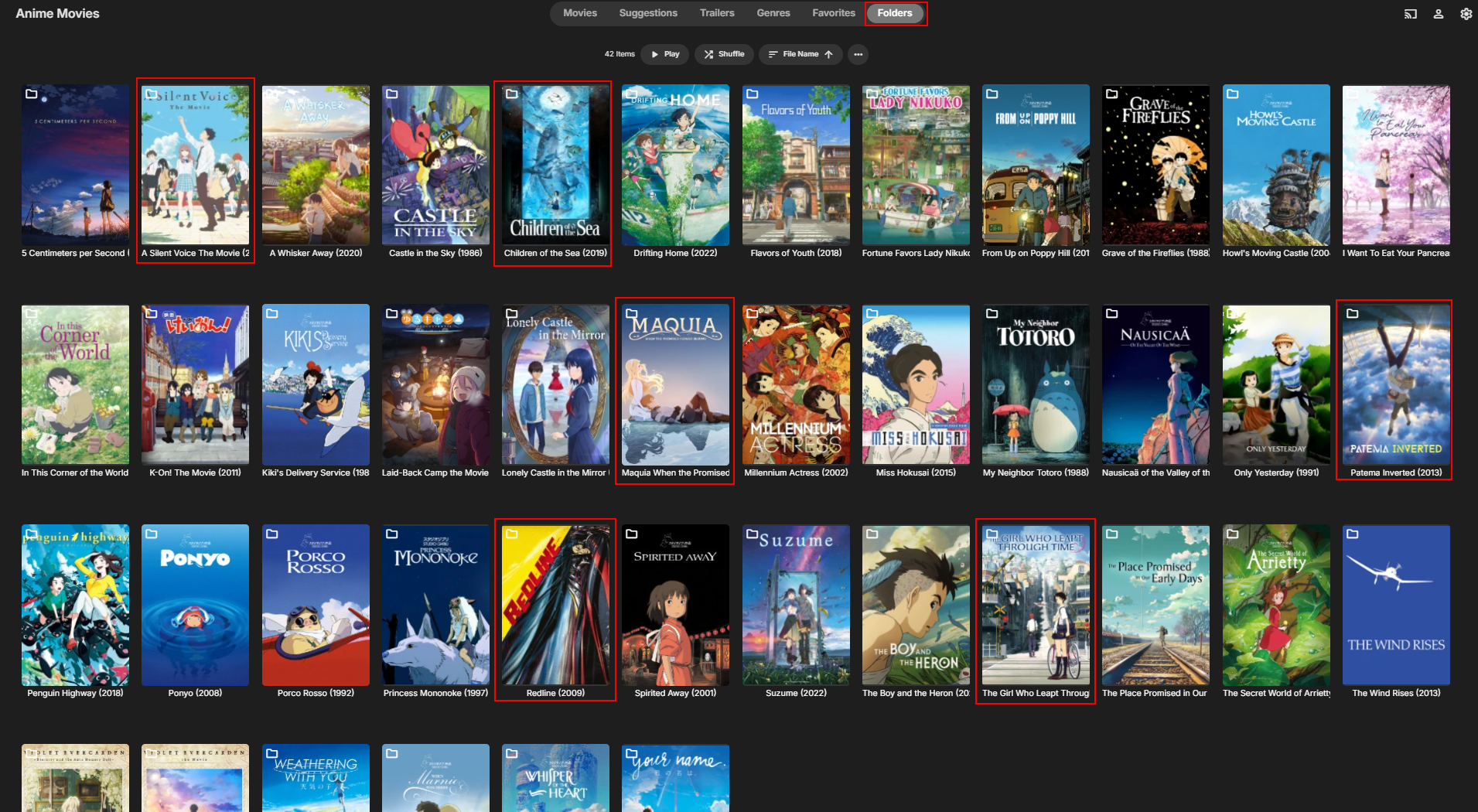Open the settings gear icon
The width and height of the screenshot is (1478, 812).
1466,14
